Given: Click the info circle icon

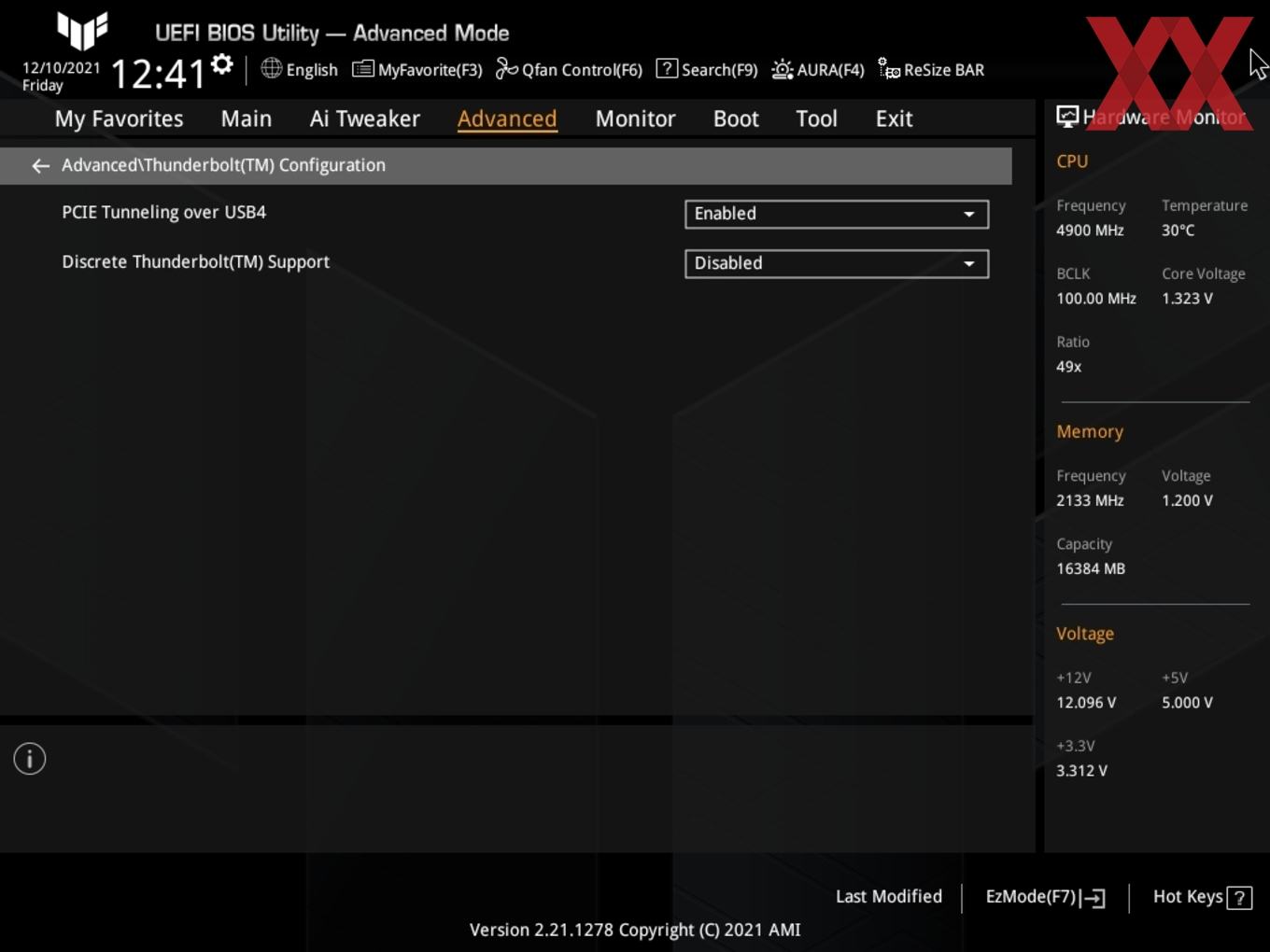Looking at the screenshot, I should [x=30, y=759].
